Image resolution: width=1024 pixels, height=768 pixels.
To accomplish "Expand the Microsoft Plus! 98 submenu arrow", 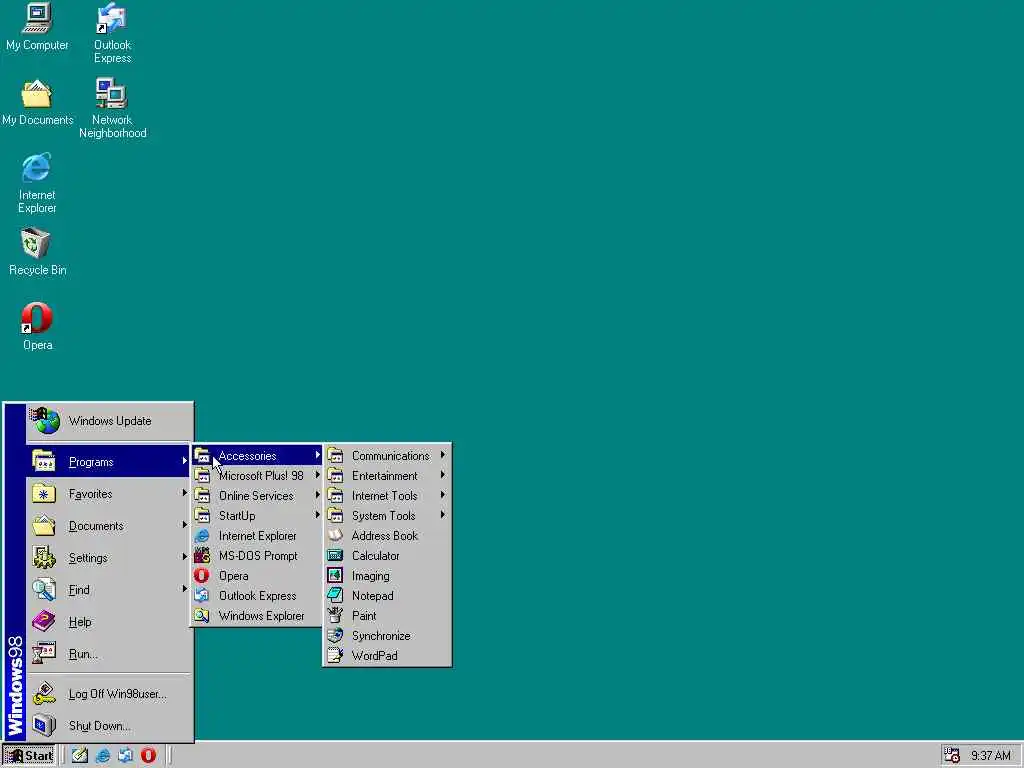I will [317, 475].
